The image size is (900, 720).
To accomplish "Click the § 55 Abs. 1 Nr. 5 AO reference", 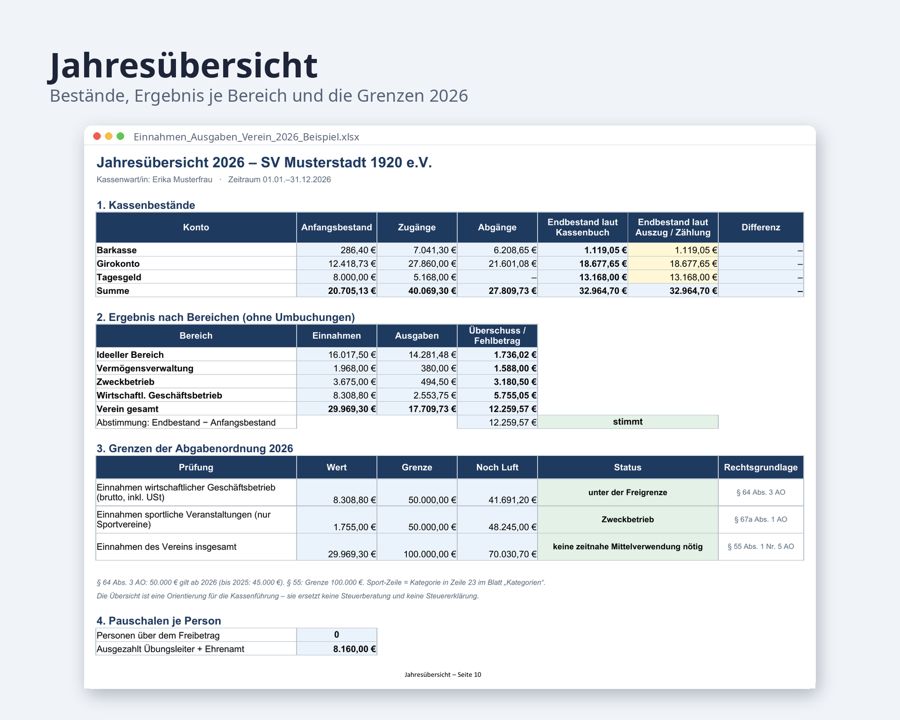I will 761,547.
